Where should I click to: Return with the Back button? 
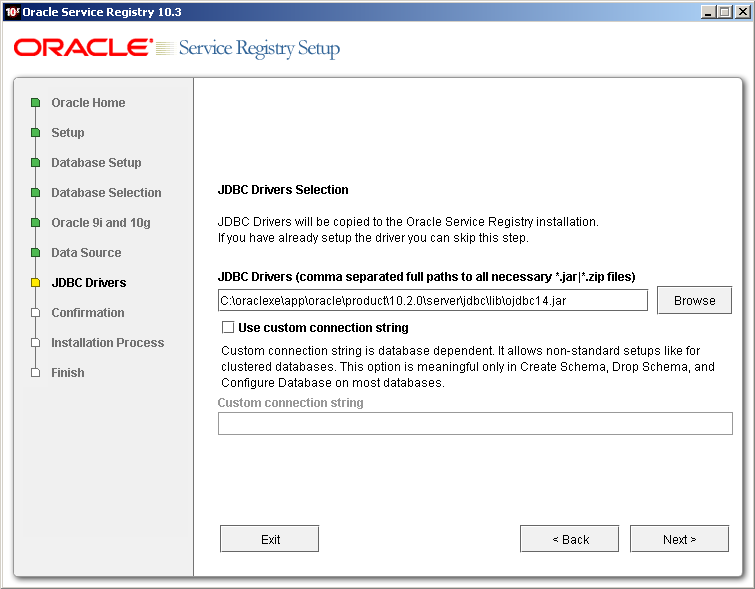[570, 539]
